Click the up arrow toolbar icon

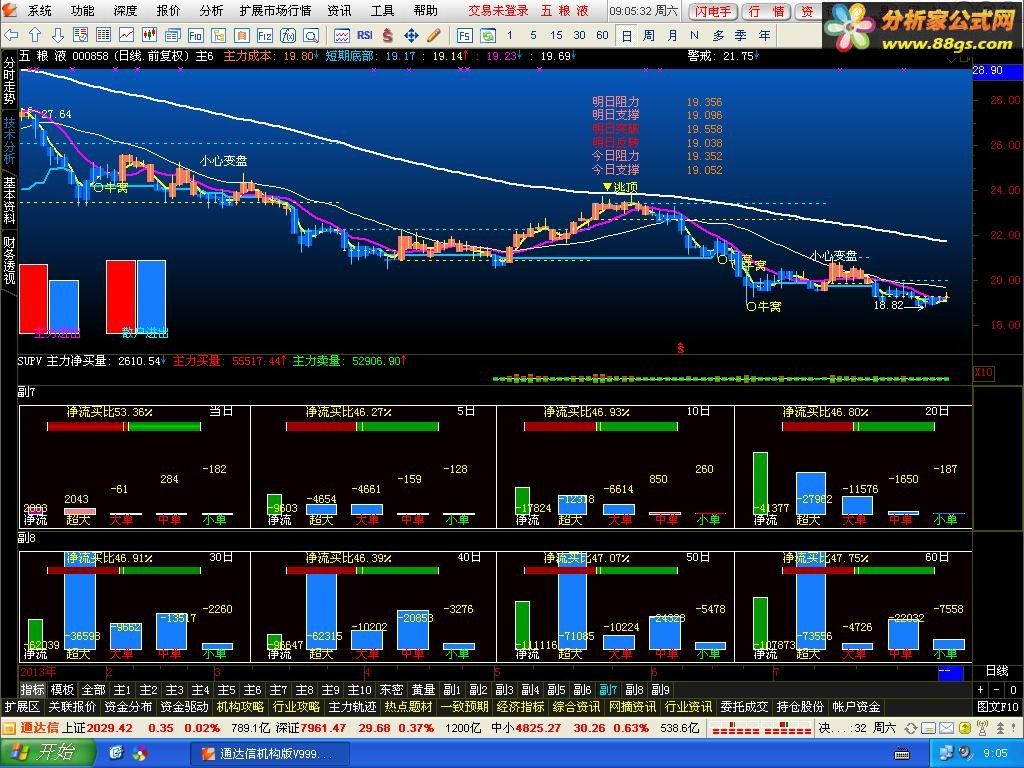35,35
